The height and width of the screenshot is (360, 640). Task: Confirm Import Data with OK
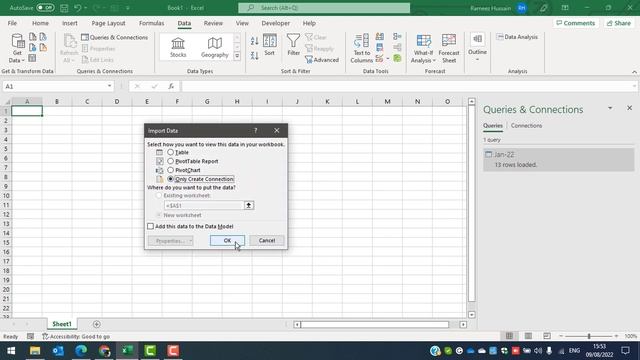coord(227,240)
